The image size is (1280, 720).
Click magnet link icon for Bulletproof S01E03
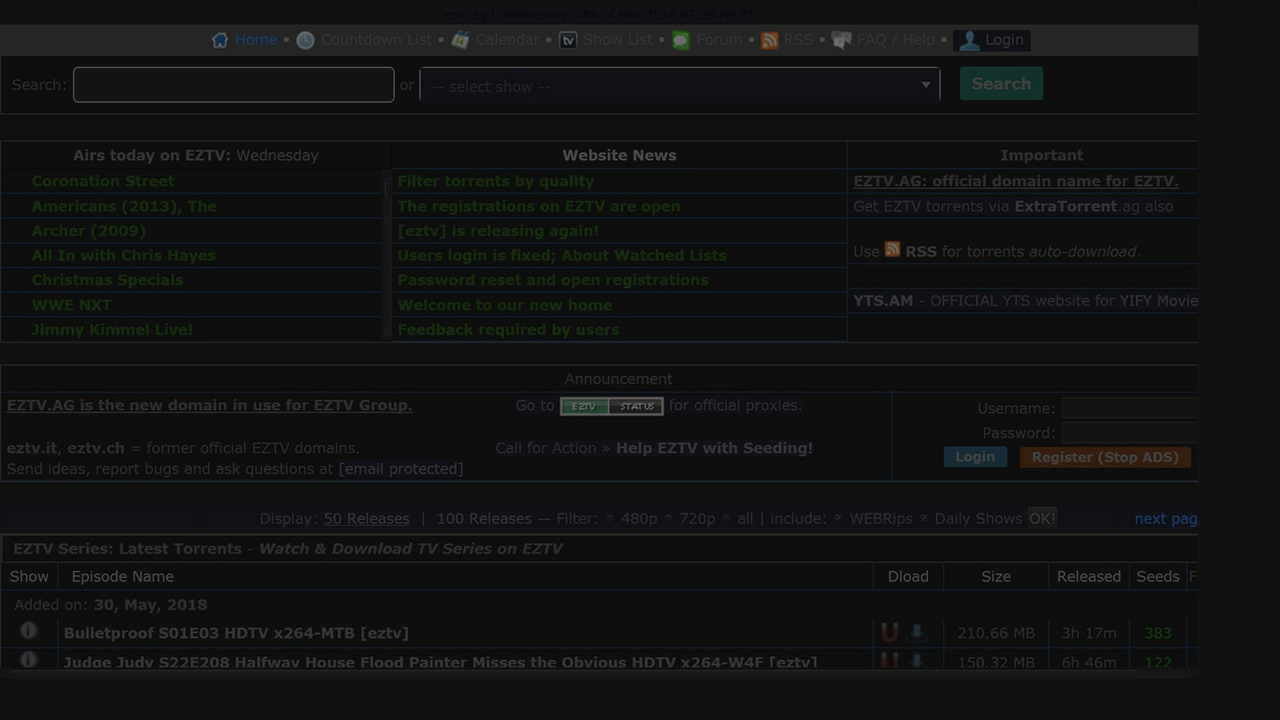tap(889, 632)
